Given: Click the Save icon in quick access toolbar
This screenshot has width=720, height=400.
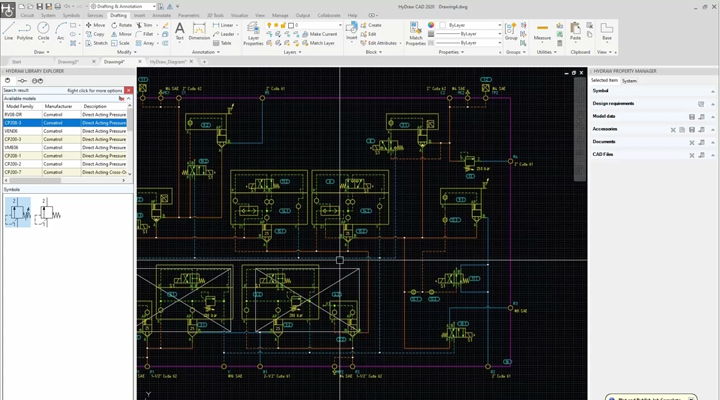Looking at the screenshot, I should click(39, 6).
